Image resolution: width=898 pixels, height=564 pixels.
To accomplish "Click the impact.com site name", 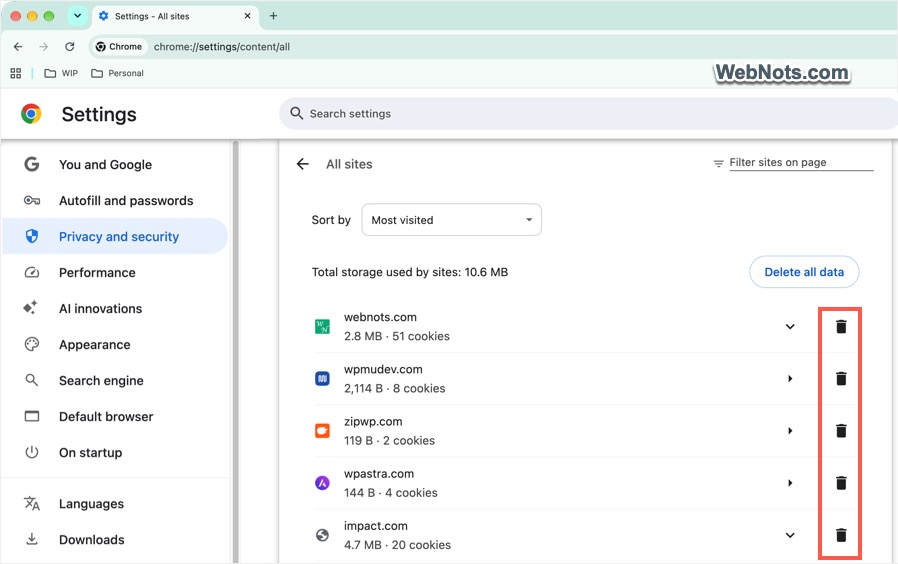I will [x=376, y=526].
